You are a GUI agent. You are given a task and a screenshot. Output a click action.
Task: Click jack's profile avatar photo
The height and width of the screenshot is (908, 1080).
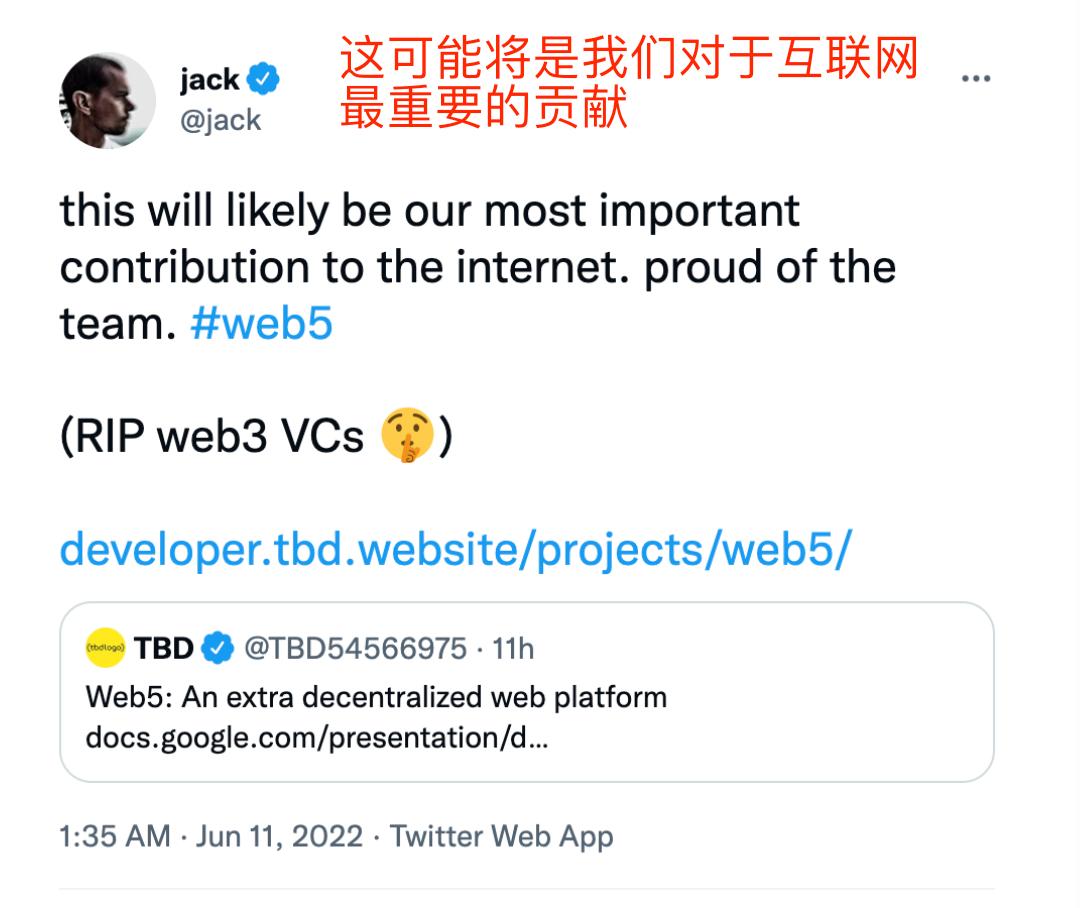point(108,101)
